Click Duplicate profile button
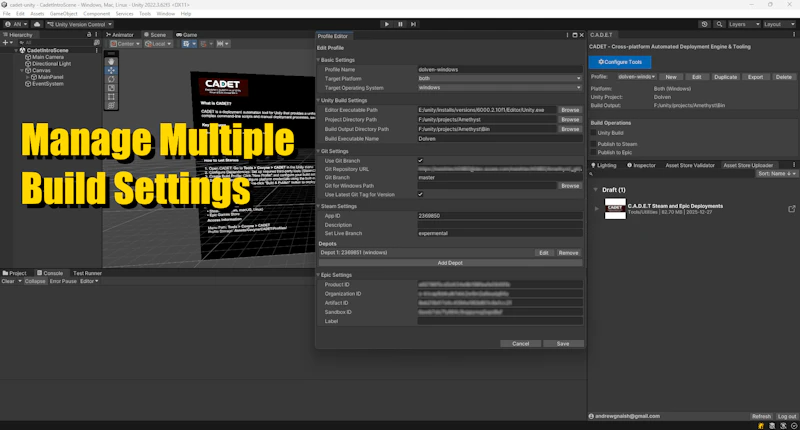Screen dimensions: 800x430 [726, 77]
